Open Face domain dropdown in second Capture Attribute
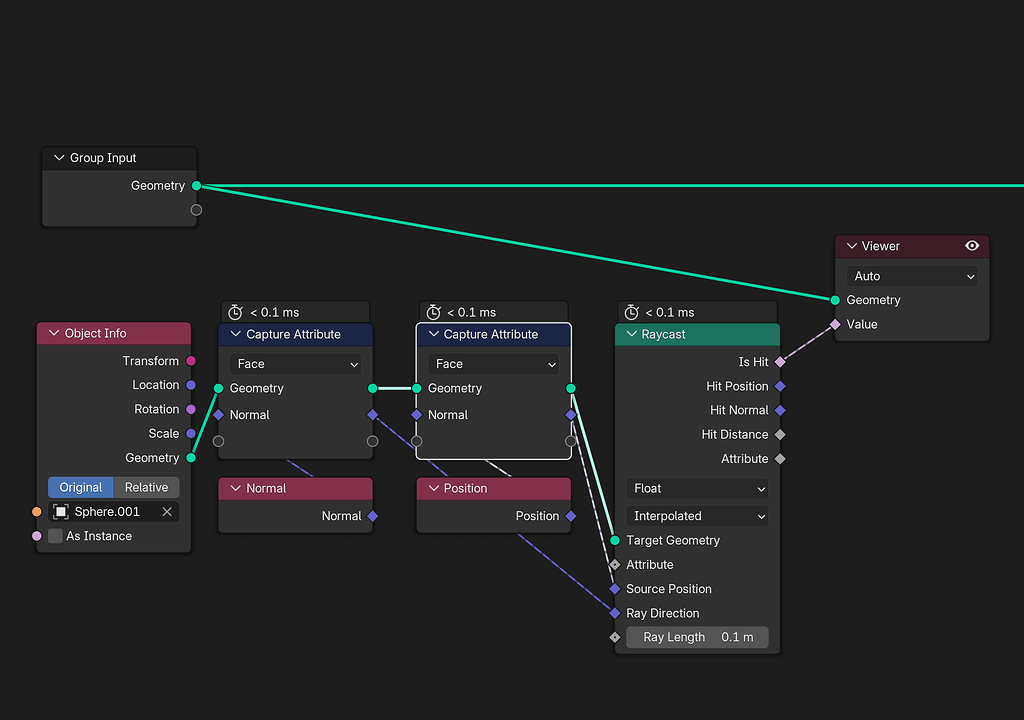The width and height of the screenshot is (1024, 720). click(x=494, y=364)
